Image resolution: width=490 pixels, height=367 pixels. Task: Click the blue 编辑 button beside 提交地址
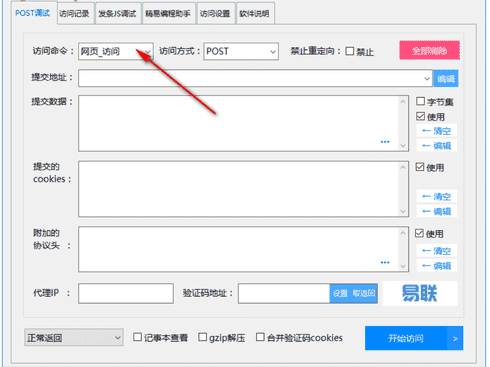[446, 79]
